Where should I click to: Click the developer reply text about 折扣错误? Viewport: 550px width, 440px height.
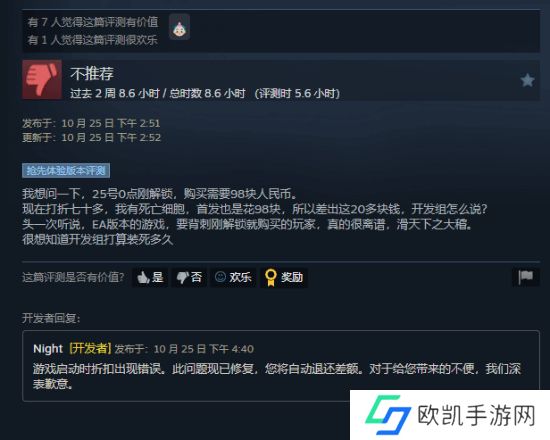(277, 376)
